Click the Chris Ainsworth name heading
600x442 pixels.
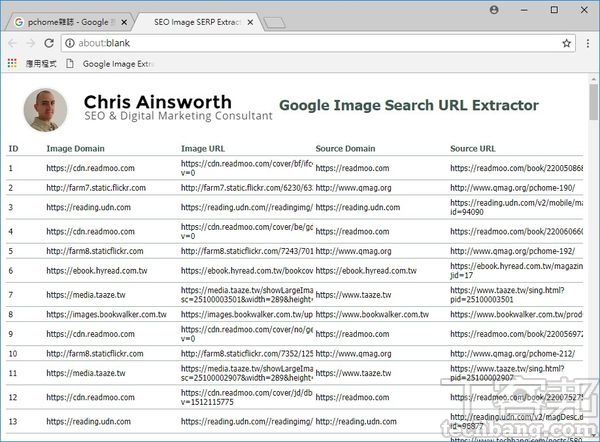click(157, 102)
